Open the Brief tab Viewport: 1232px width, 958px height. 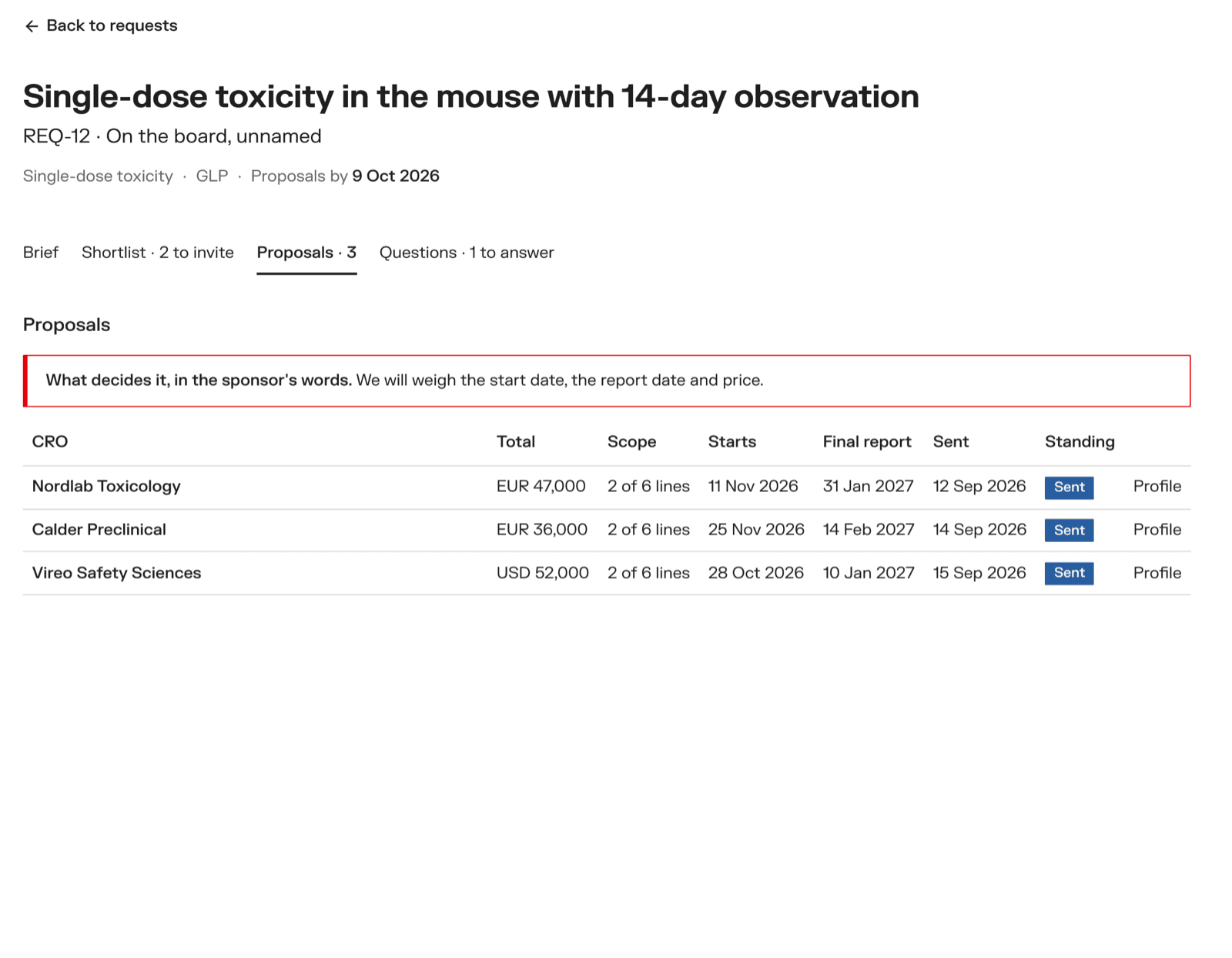(41, 253)
